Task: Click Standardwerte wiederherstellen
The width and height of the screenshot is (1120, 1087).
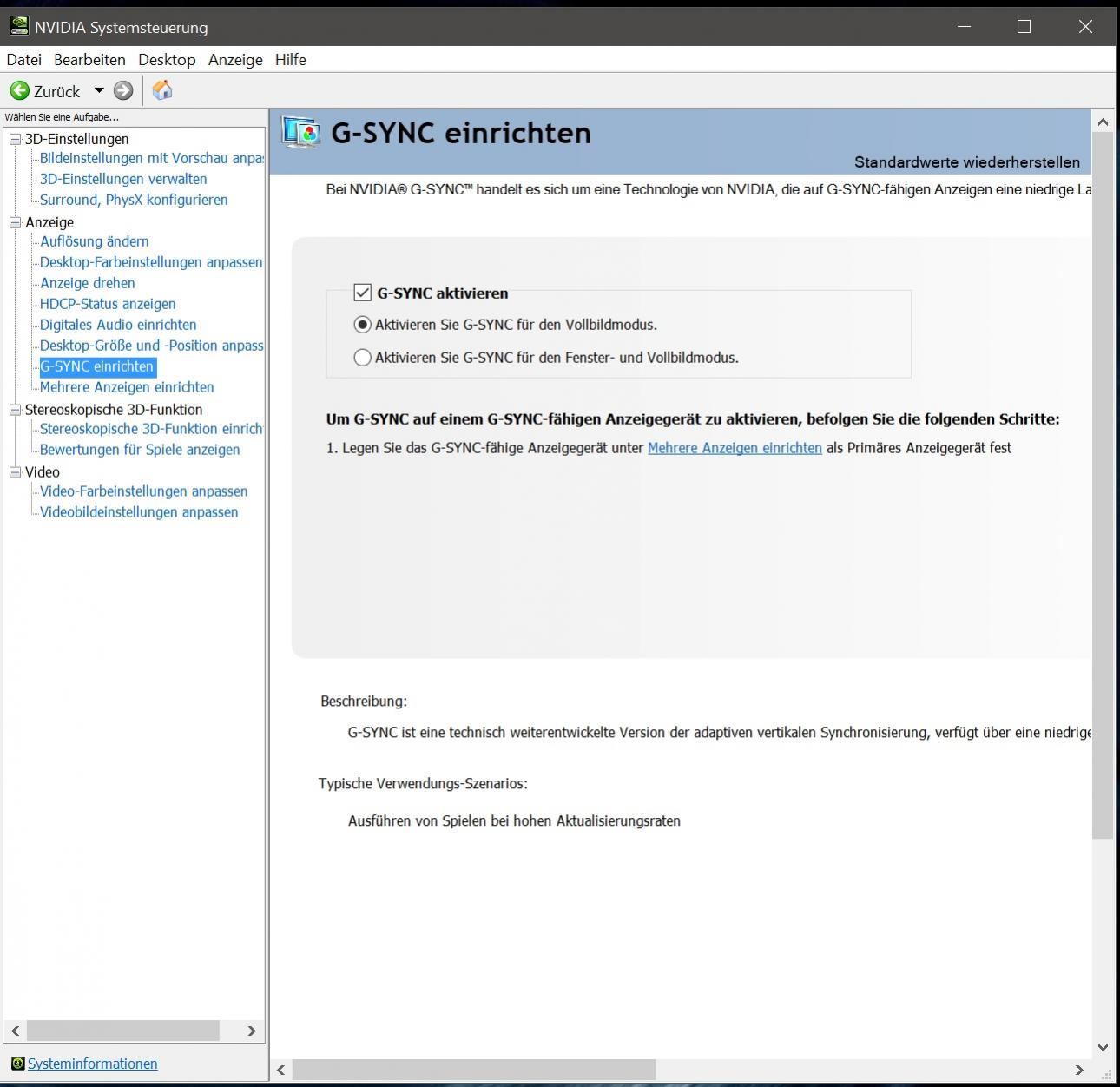Action: coord(967,162)
